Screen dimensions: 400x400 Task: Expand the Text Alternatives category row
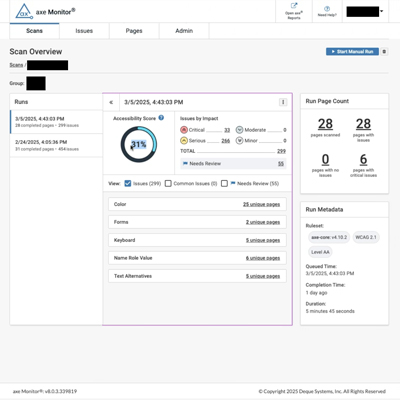click(x=197, y=276)
